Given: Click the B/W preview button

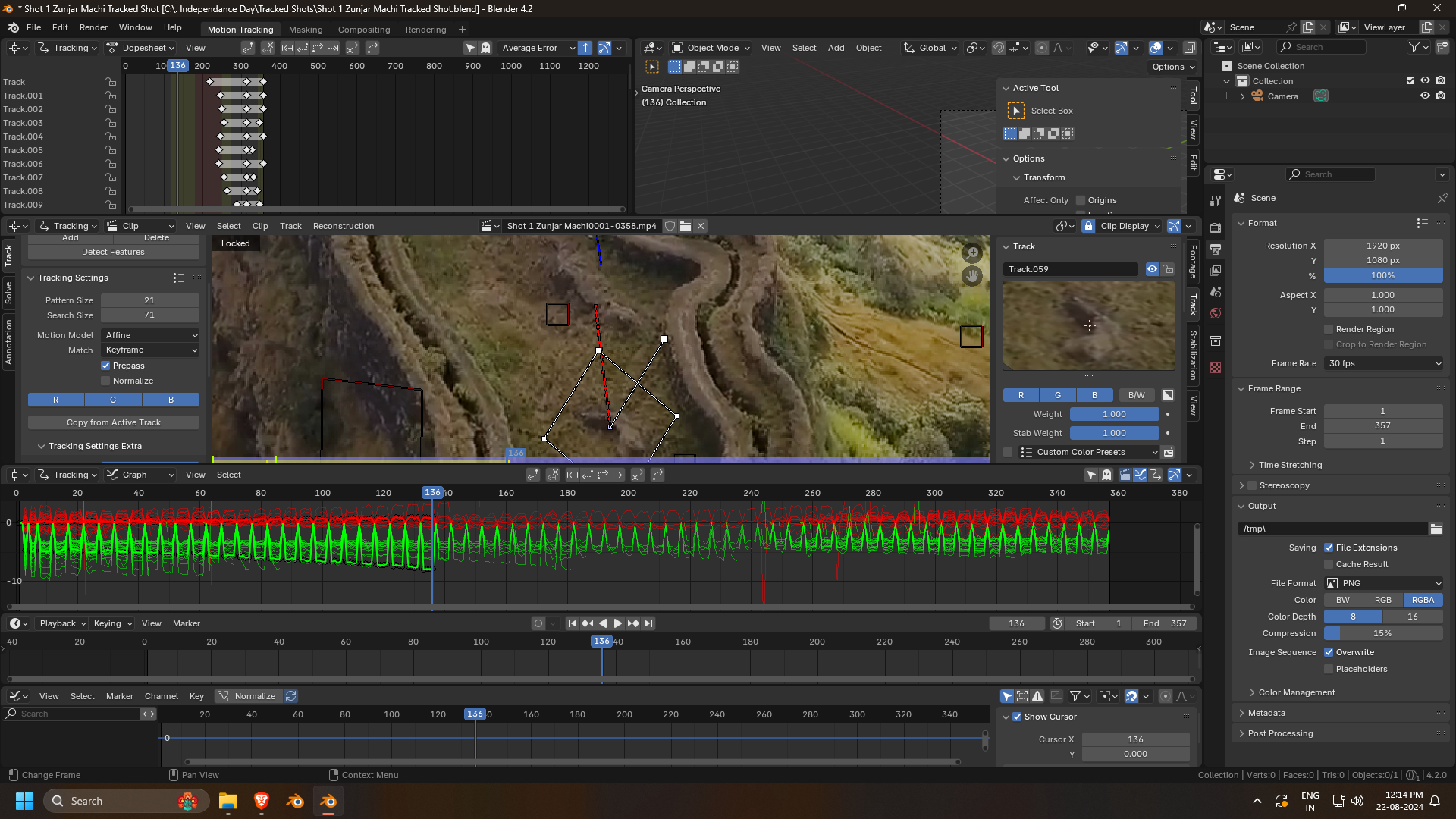Looking at the screenshot, I should (1136, 395).
